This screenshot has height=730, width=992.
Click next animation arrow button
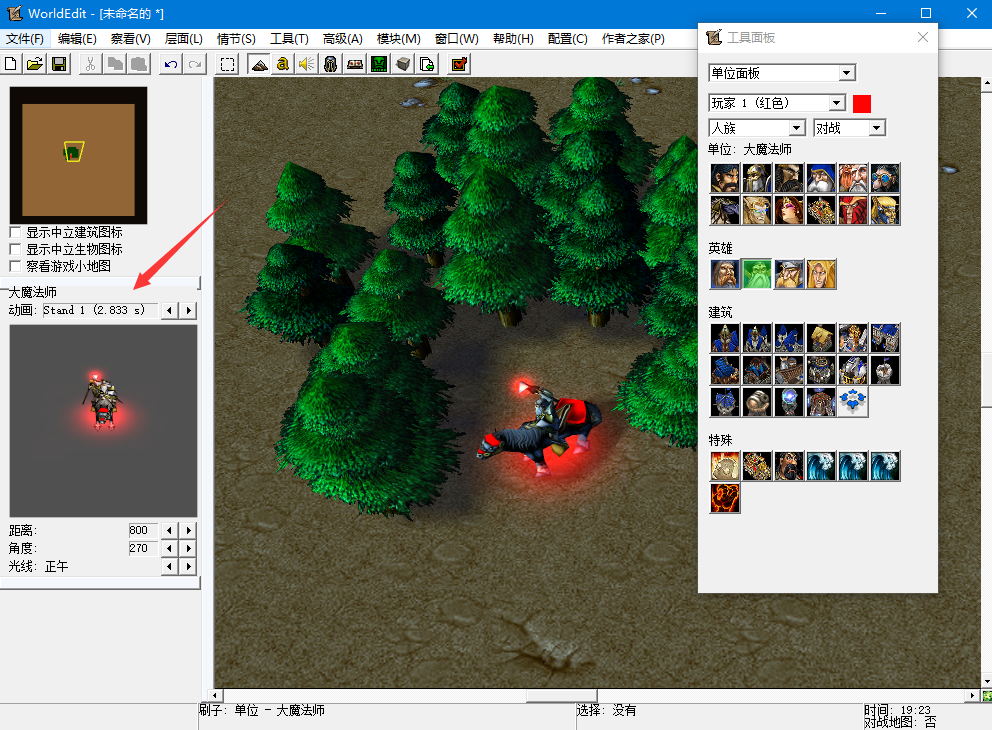(x=189, y=311)
